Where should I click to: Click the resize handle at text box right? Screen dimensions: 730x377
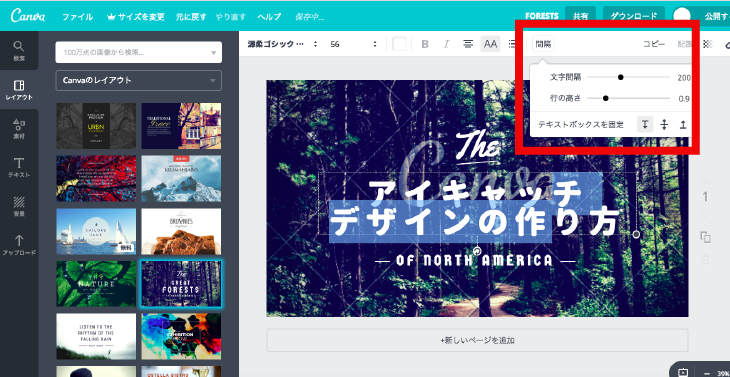(x=636, y=234)
